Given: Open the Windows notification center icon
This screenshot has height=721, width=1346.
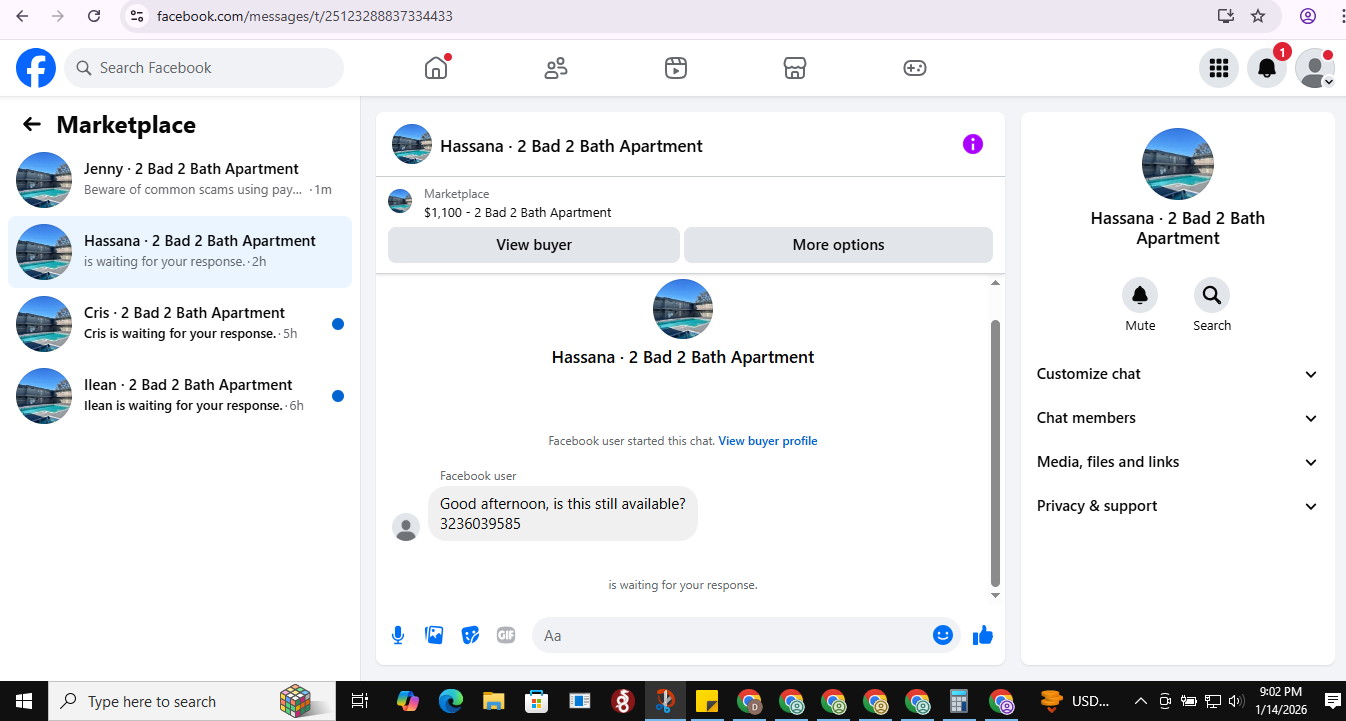Looking at the screenshot, I should (x=1332, y=701).
